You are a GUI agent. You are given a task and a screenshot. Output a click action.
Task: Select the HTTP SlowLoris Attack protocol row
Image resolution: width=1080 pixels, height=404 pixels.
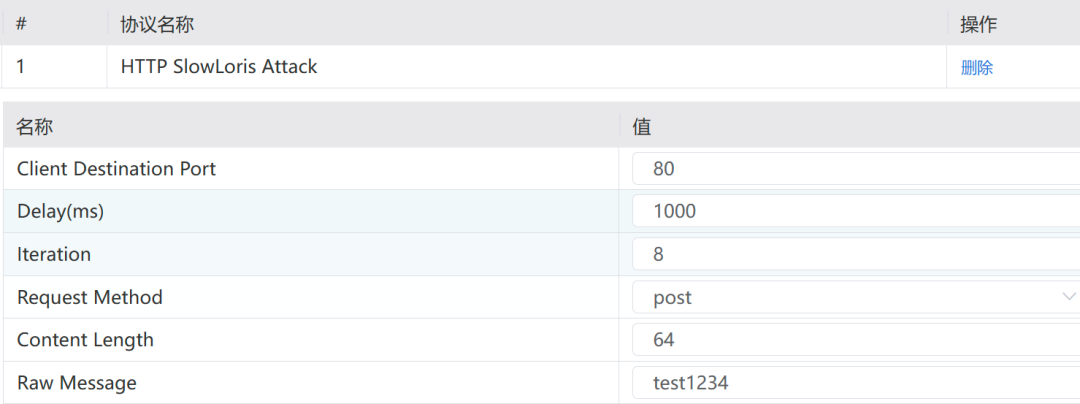click(x=219, y=67)
